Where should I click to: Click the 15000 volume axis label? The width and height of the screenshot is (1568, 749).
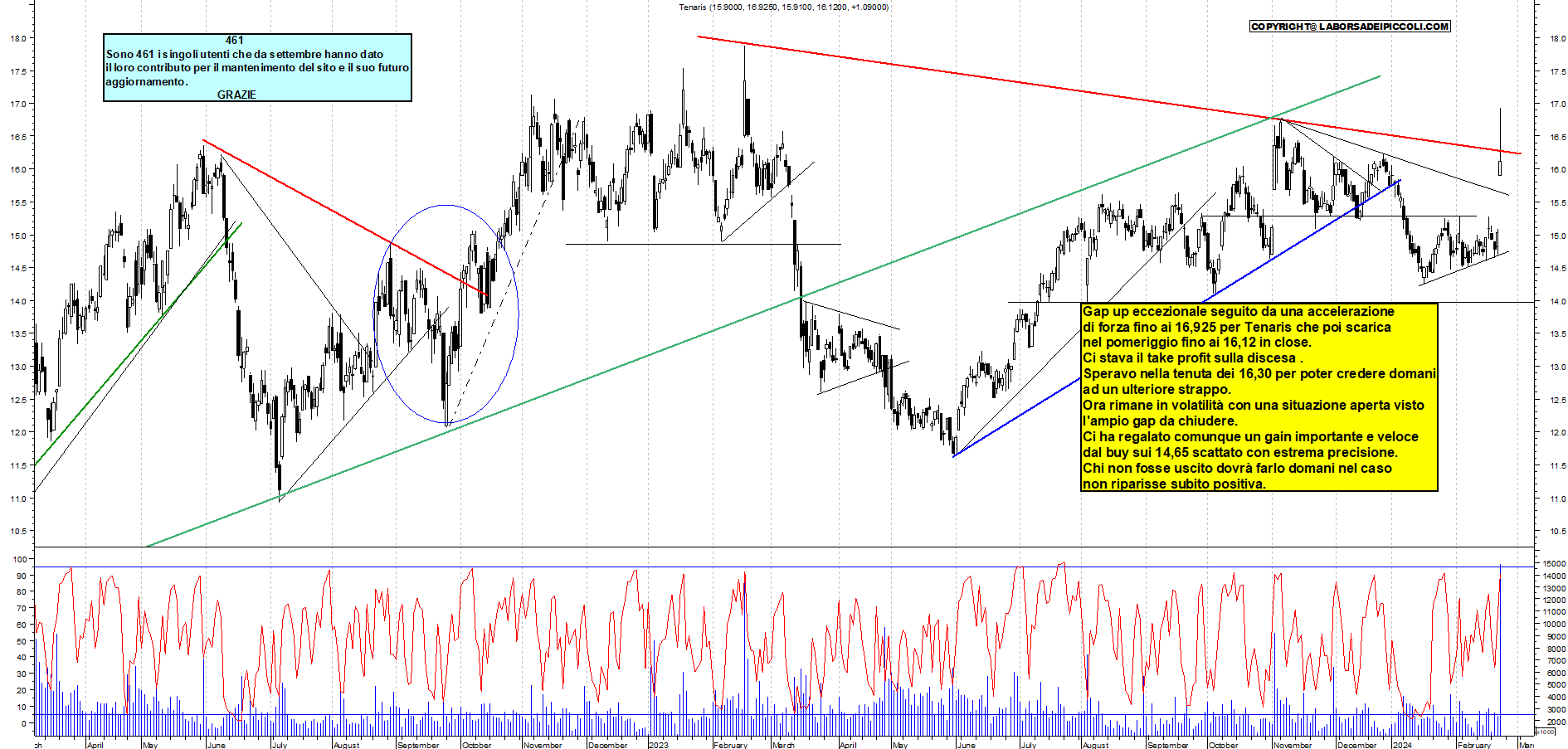1554,563
